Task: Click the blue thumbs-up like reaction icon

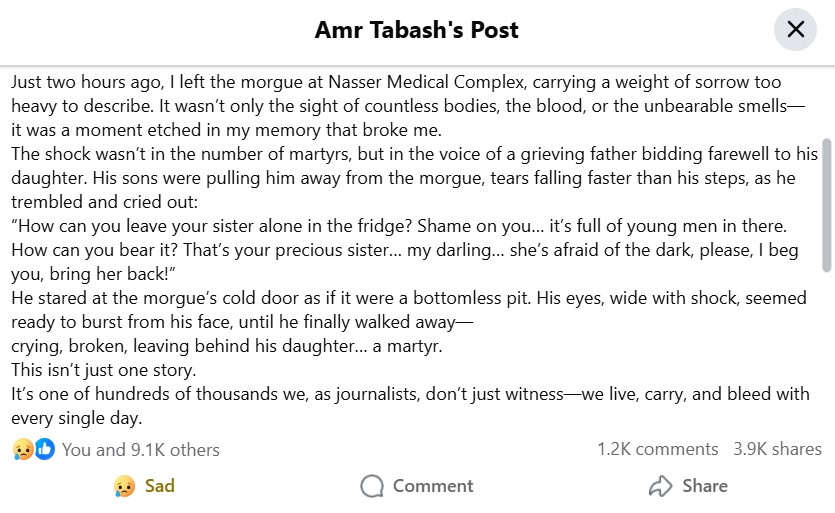Action: tap(45, 449)
